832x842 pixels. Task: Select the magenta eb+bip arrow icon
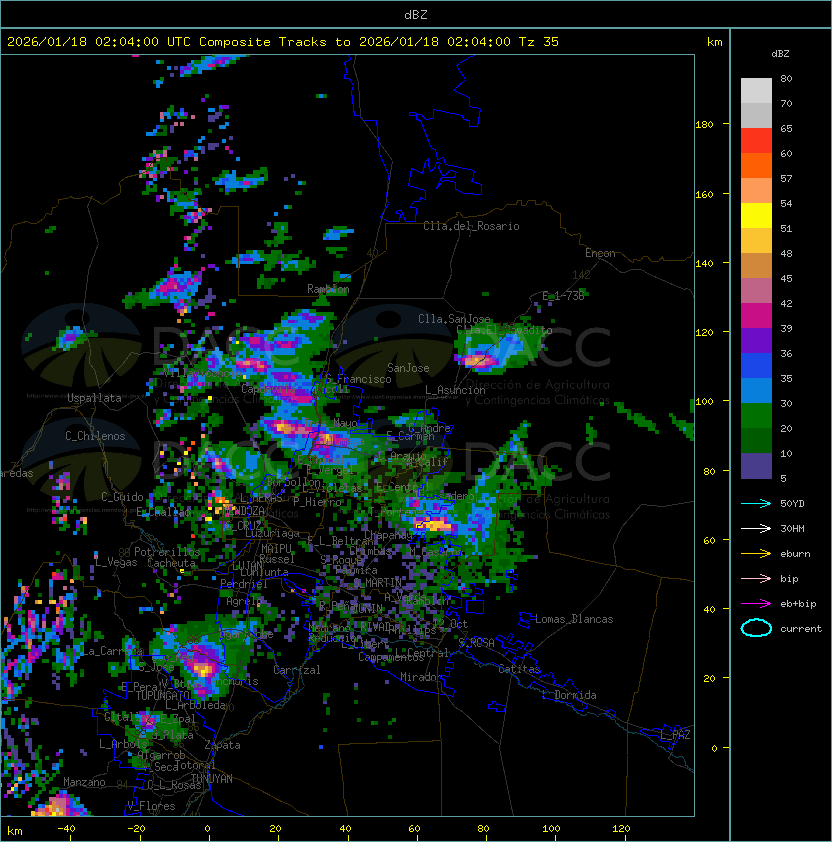(756, 603)
